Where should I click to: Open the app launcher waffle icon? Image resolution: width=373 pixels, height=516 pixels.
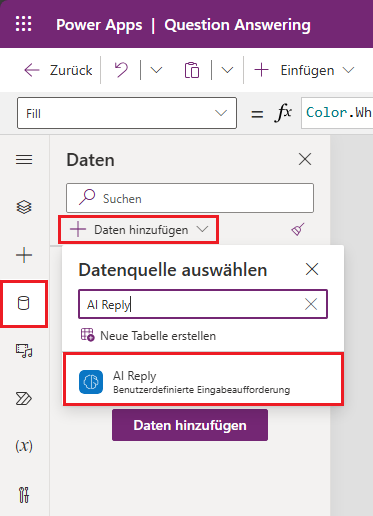[x=24, y=24]
